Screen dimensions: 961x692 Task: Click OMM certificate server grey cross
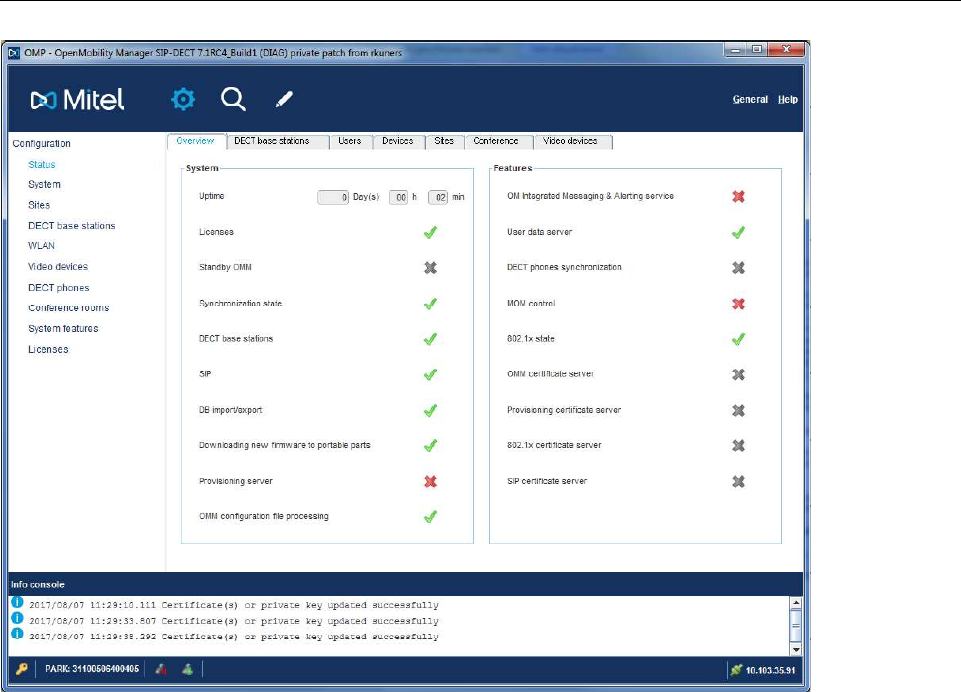739,375
